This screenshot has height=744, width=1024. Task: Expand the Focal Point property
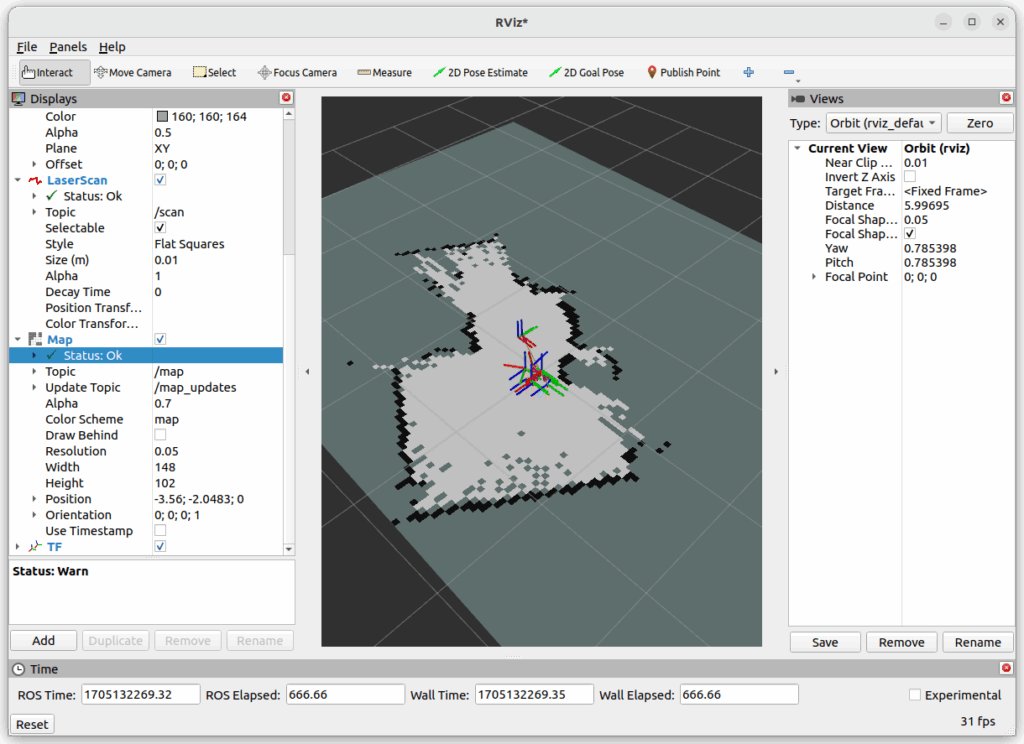click(x=814, y=277)
